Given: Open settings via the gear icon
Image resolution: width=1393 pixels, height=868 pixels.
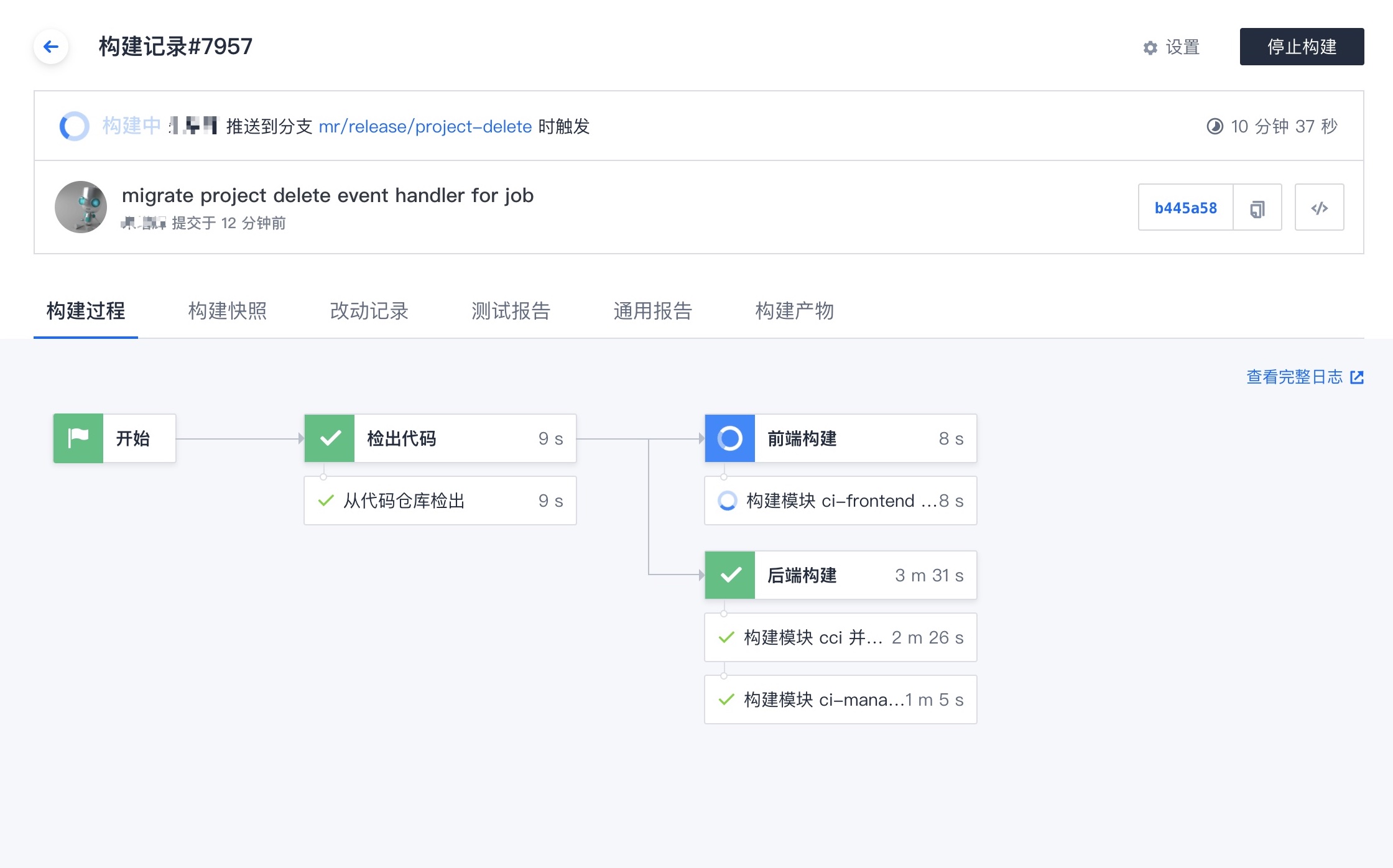Looking at the screenshot, I should 1150,48.
